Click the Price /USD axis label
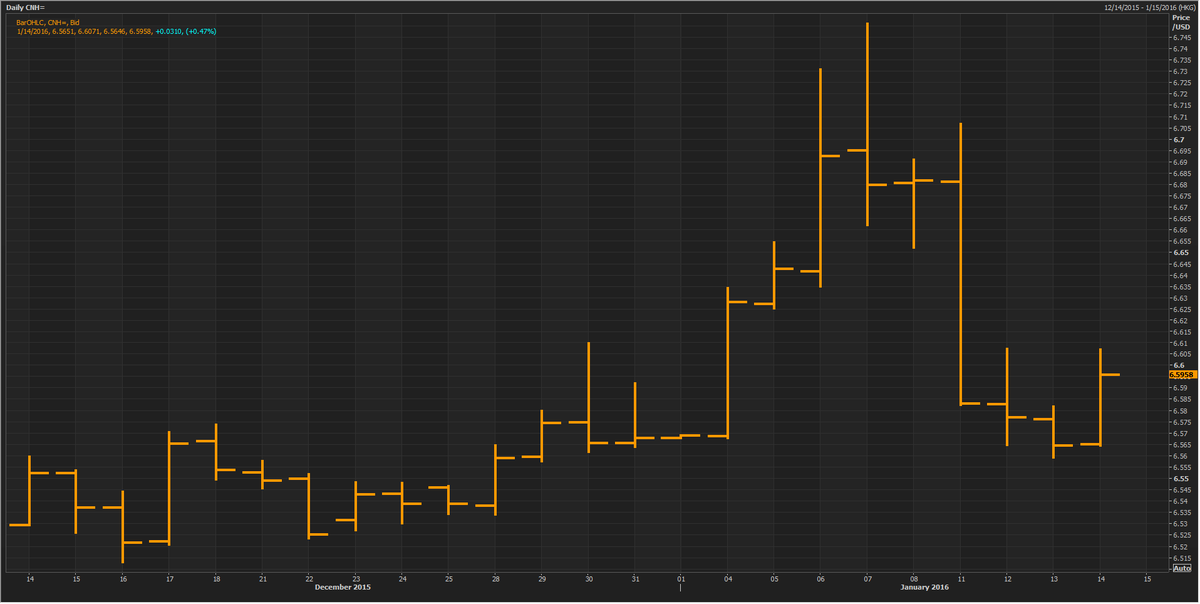Image resolution: width=1200 pixels, height=604 pixels. click(x=1179, y=22)
